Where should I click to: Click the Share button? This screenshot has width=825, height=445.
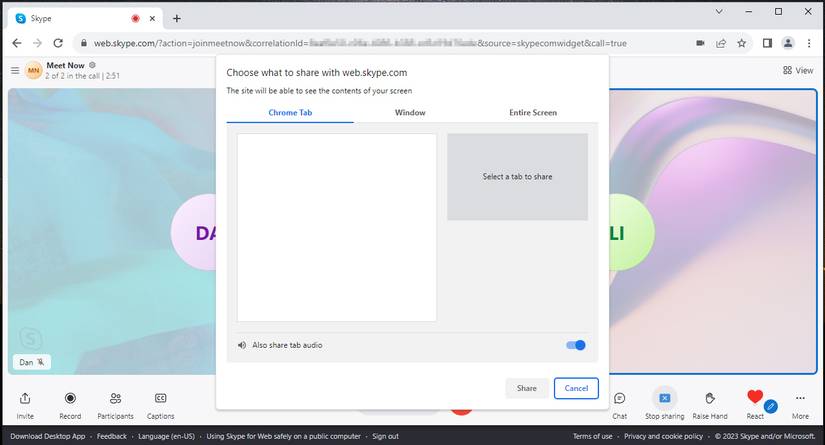(x=526, y=388)
